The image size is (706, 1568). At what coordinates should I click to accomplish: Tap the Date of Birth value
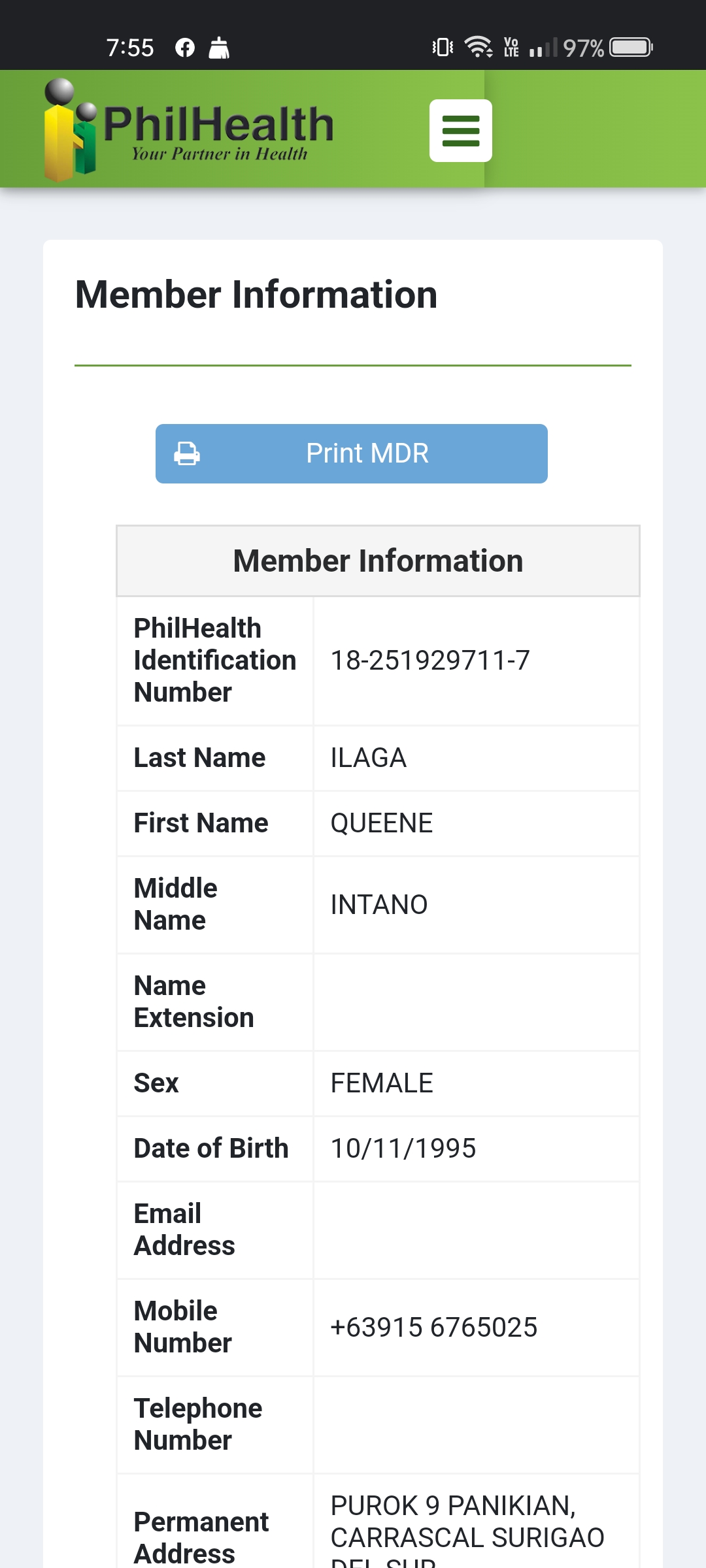pos(403,1149)
